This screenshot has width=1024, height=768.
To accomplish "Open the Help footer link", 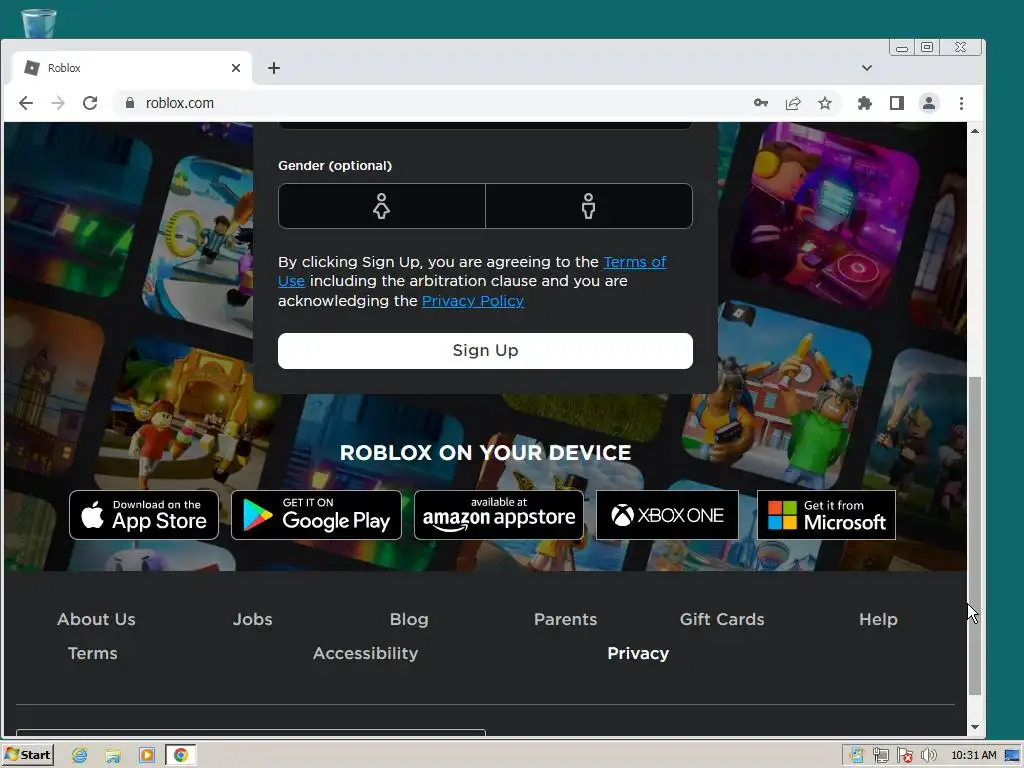I will (878, 619).
